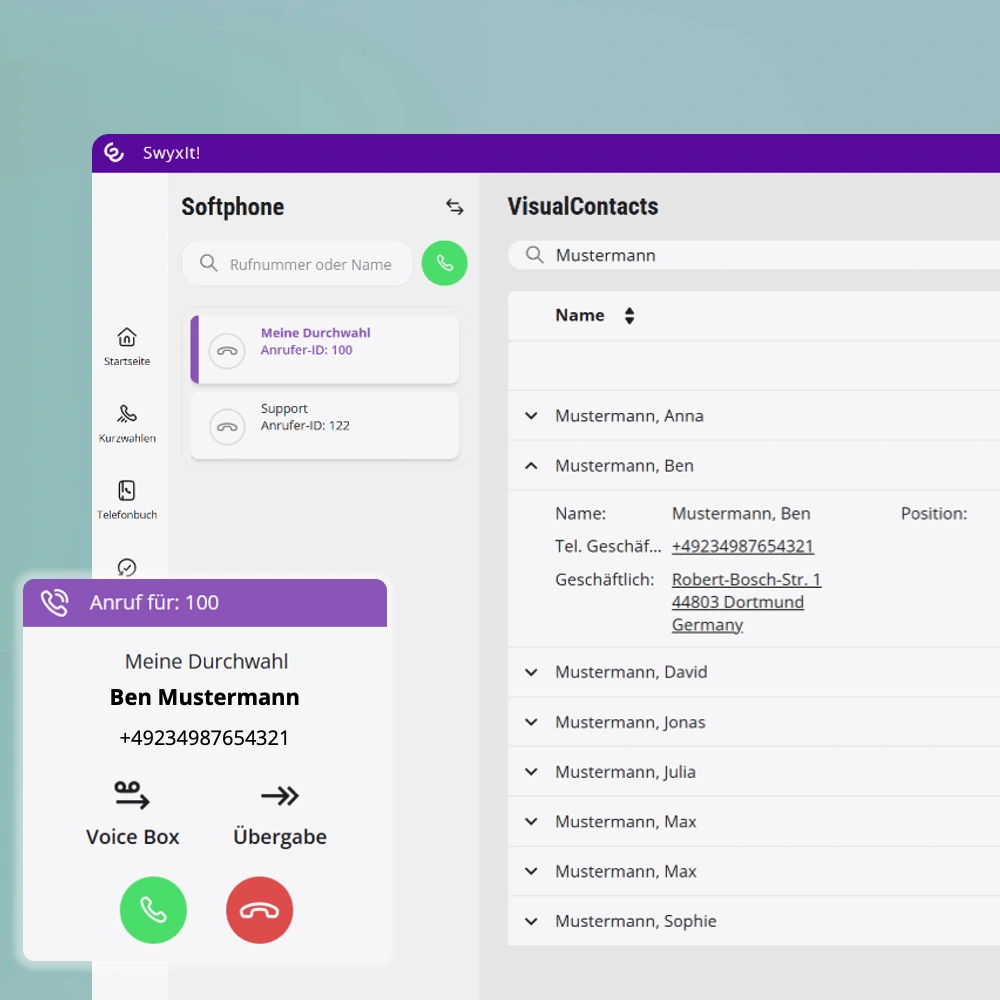The height and width of the screenshot is (1000, 1000).
Task: Open Startseite in the sidebar
Action: pyautogui.click(x=127, y=347)
